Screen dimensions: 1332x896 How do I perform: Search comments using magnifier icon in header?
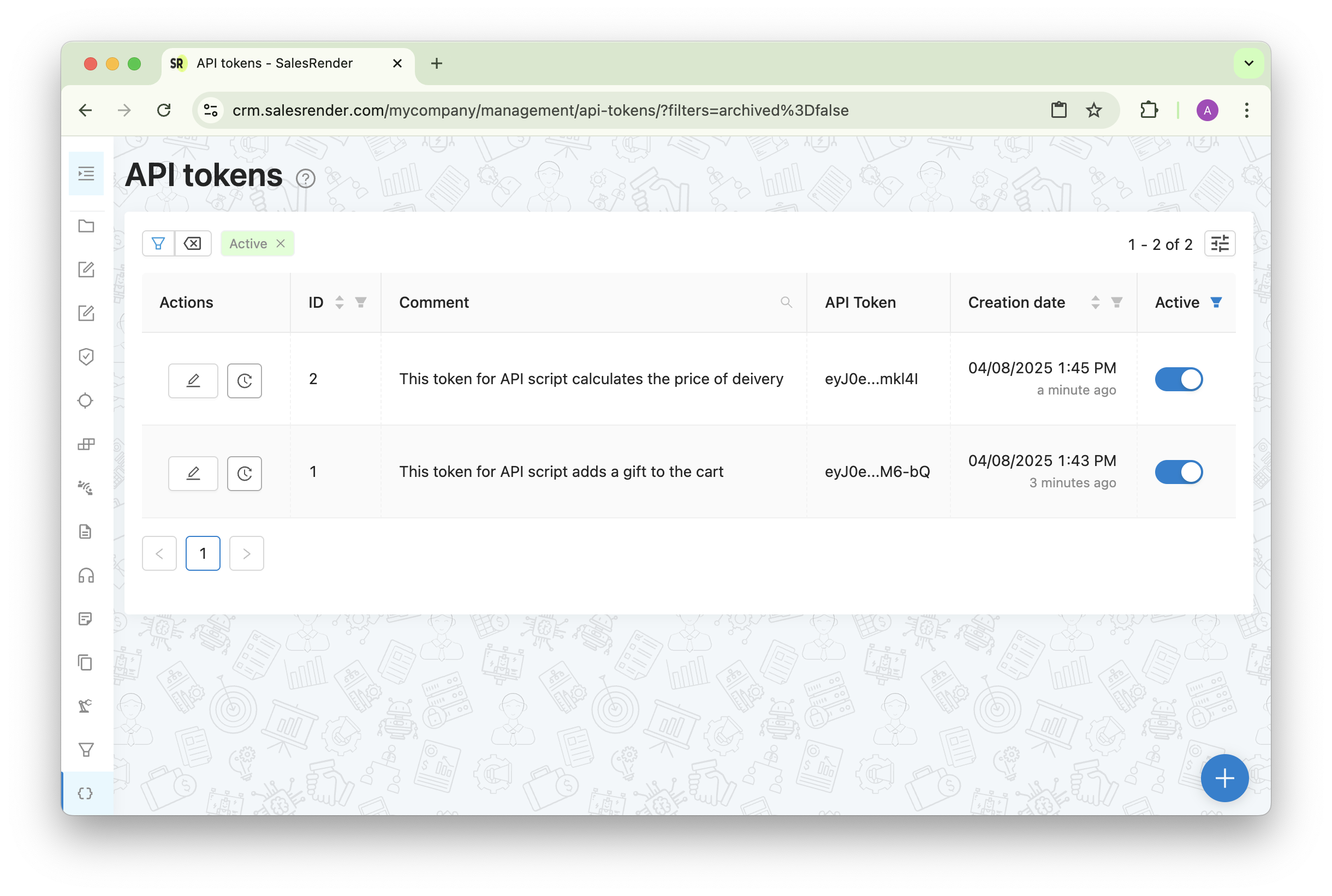tap(786, 302)
